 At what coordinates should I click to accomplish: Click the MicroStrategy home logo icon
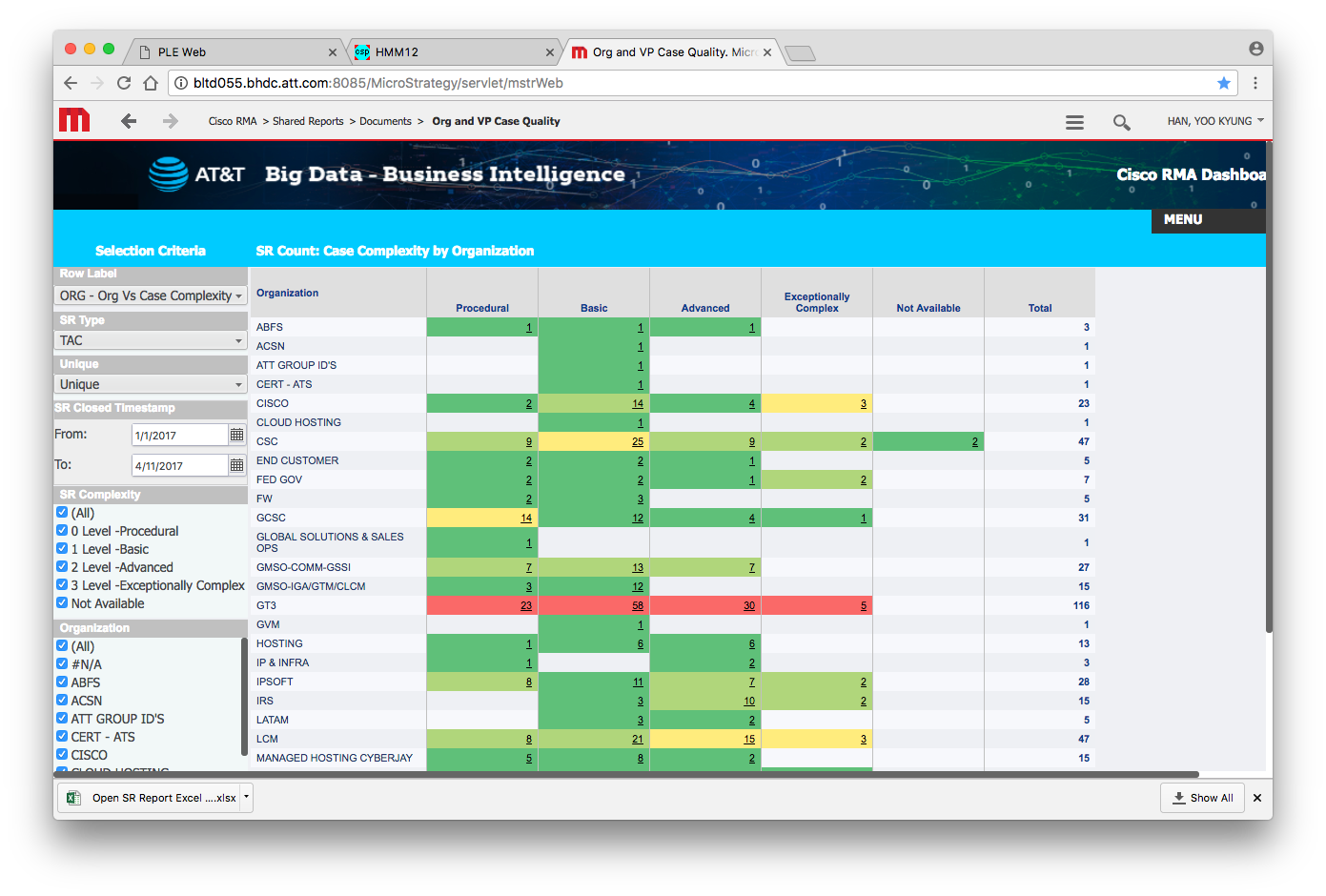coord(74,120)
